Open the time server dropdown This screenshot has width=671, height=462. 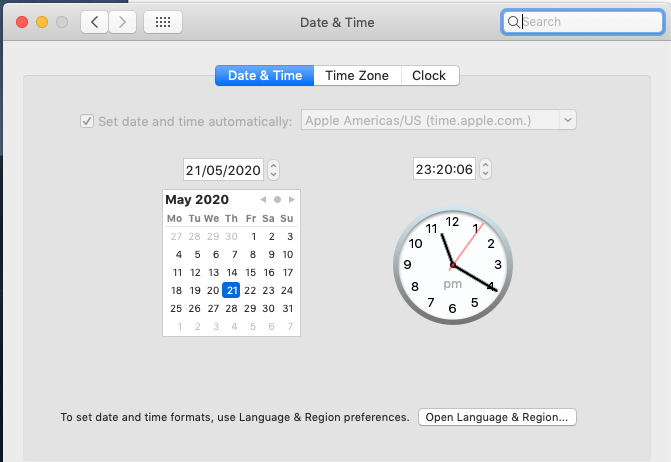438,121
